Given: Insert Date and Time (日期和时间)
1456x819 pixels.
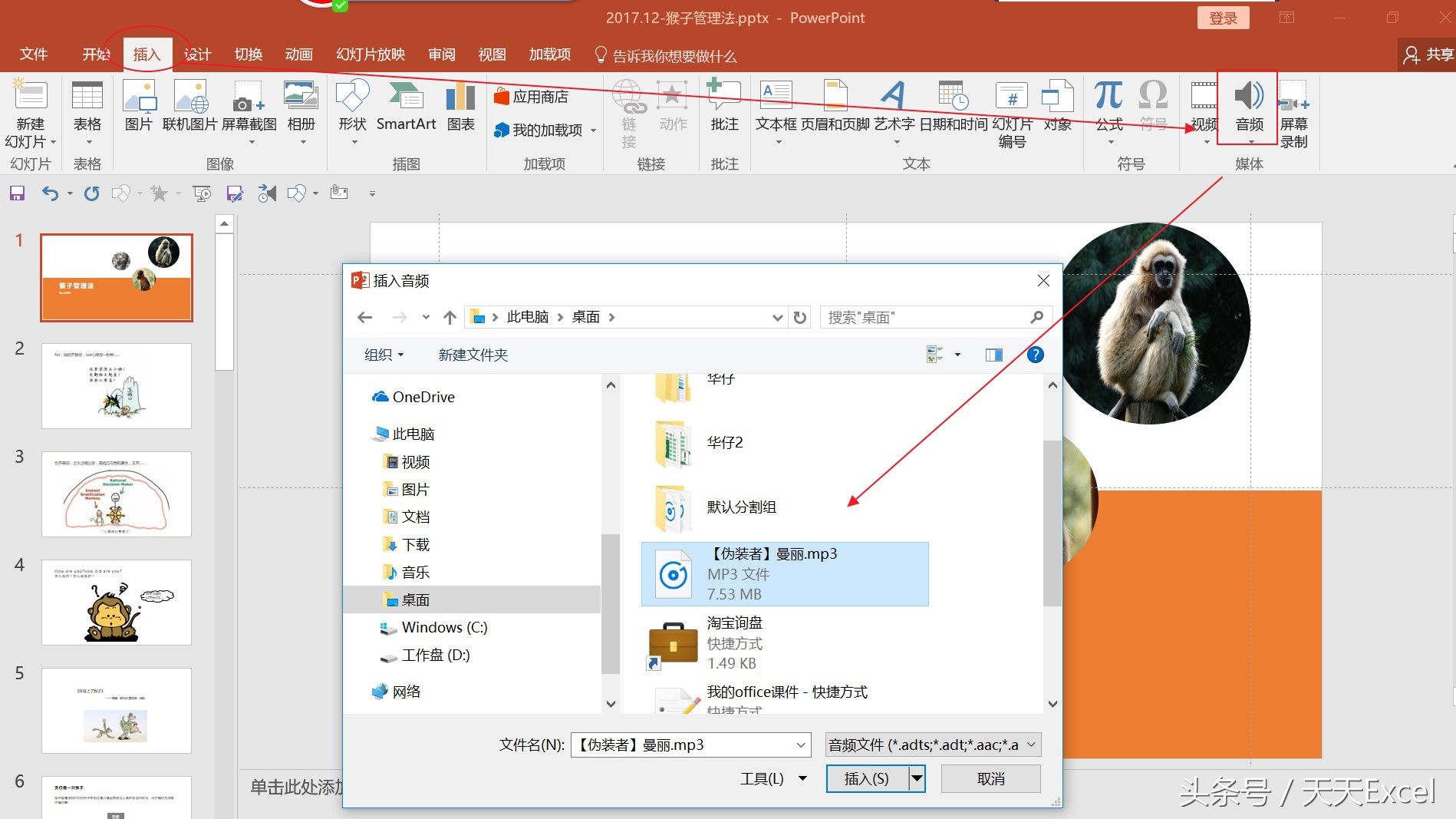Looking at the screenshot, I should point(953,106).
